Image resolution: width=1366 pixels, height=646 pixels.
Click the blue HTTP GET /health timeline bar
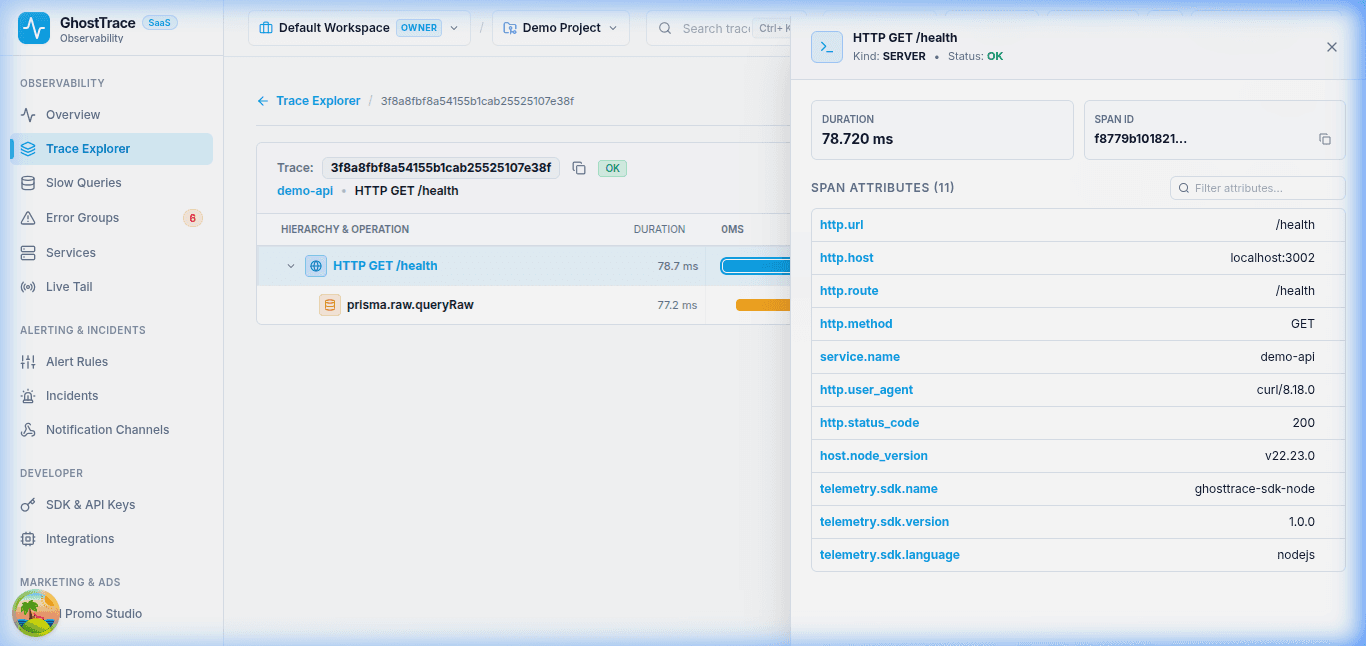pyautogui.click(x=756, y=266)
